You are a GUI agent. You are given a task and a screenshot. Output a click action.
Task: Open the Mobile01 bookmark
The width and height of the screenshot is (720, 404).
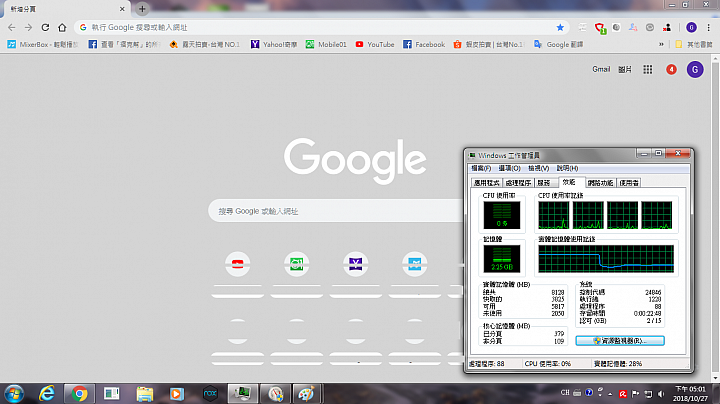tap(326, 45)
